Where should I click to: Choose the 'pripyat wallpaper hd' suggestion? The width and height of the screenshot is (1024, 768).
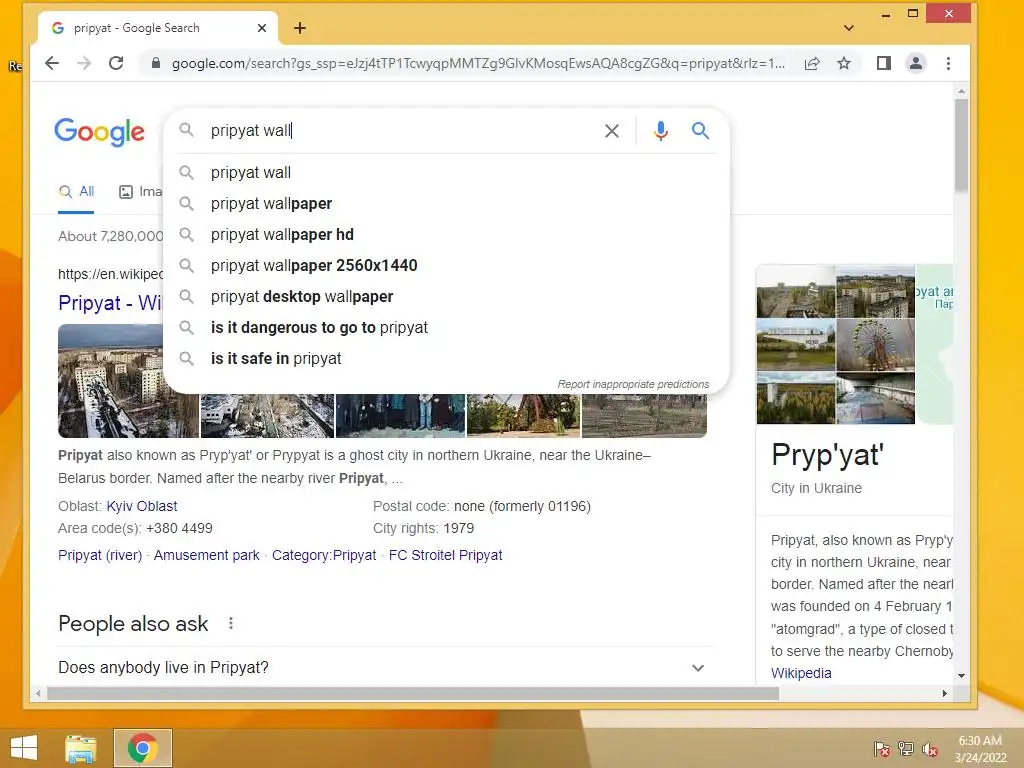click(x=447, y=234)
